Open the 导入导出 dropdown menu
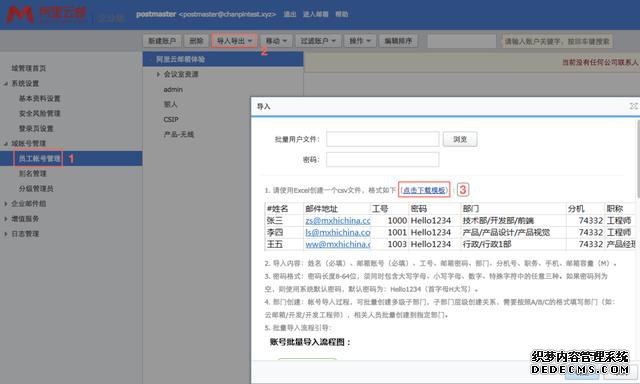 tap(234, 41)
